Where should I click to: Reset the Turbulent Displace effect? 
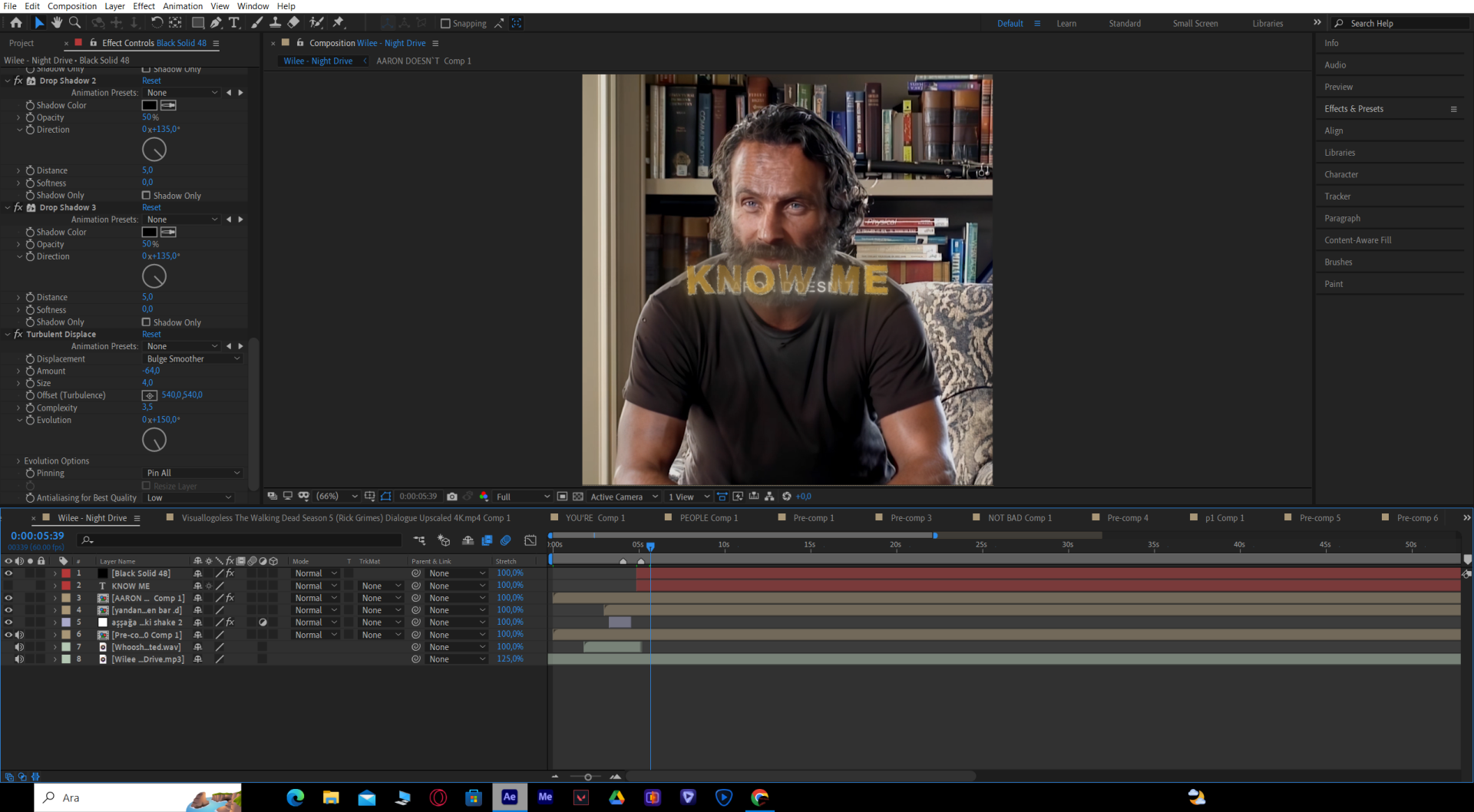[x=151, y=335]
